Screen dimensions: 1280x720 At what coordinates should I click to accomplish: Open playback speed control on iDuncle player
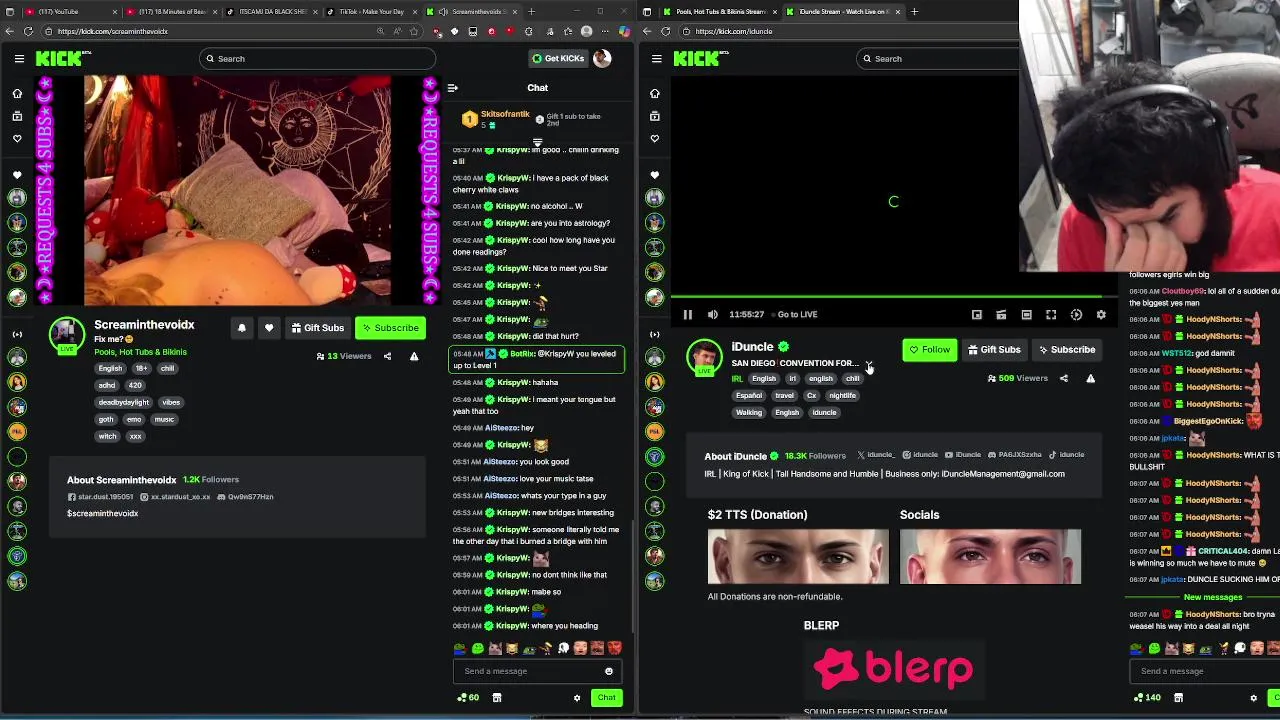pos(1076,315)
